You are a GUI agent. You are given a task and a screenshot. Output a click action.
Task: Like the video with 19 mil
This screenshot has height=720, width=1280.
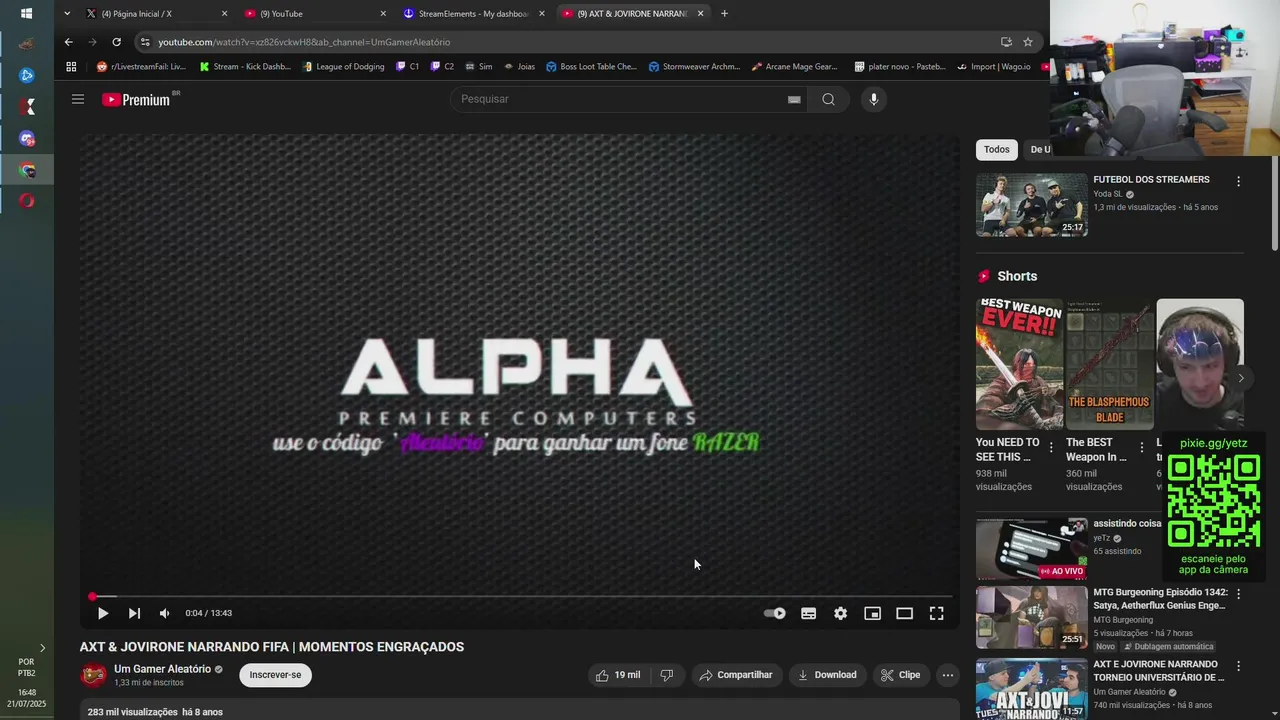(618, 675)
